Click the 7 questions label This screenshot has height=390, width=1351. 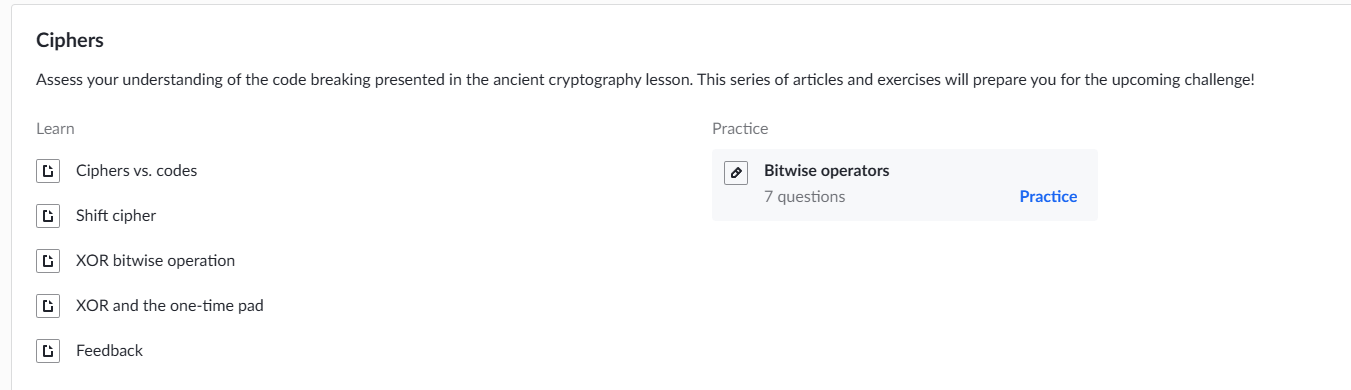[x=804, y=197]
